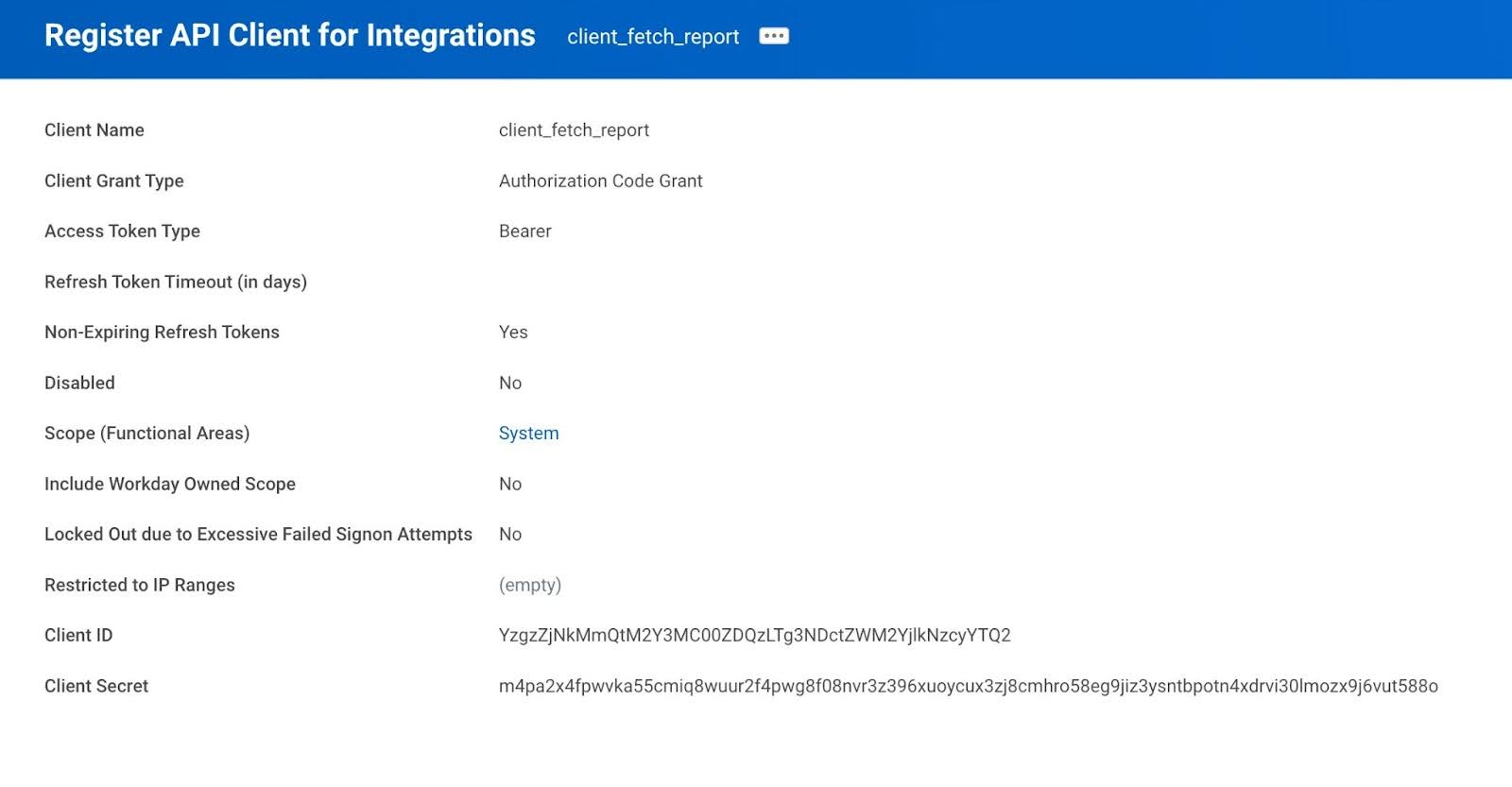1512x787 pixels.
Task: Click No value for Locked Out status
Action: (510, 535)
